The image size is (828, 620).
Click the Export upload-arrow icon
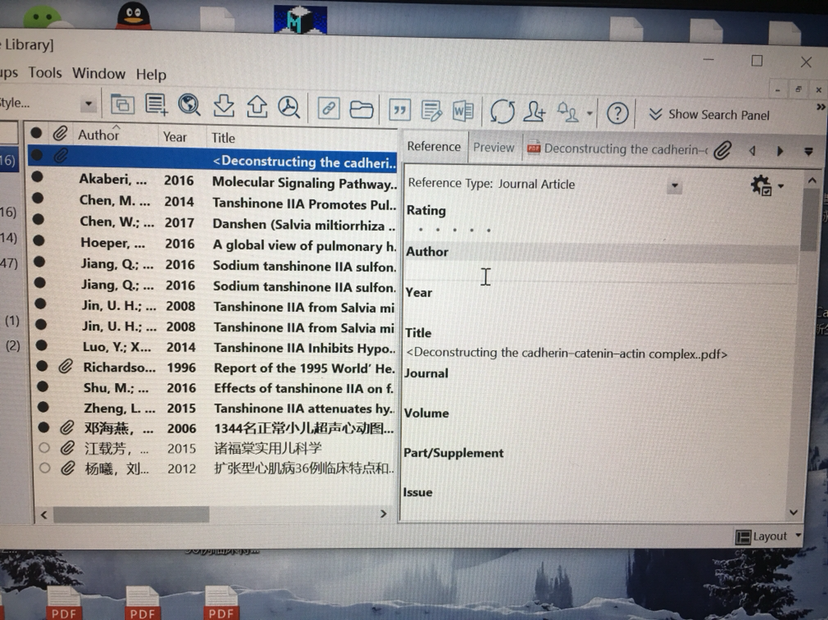click(x=257, y=107)
